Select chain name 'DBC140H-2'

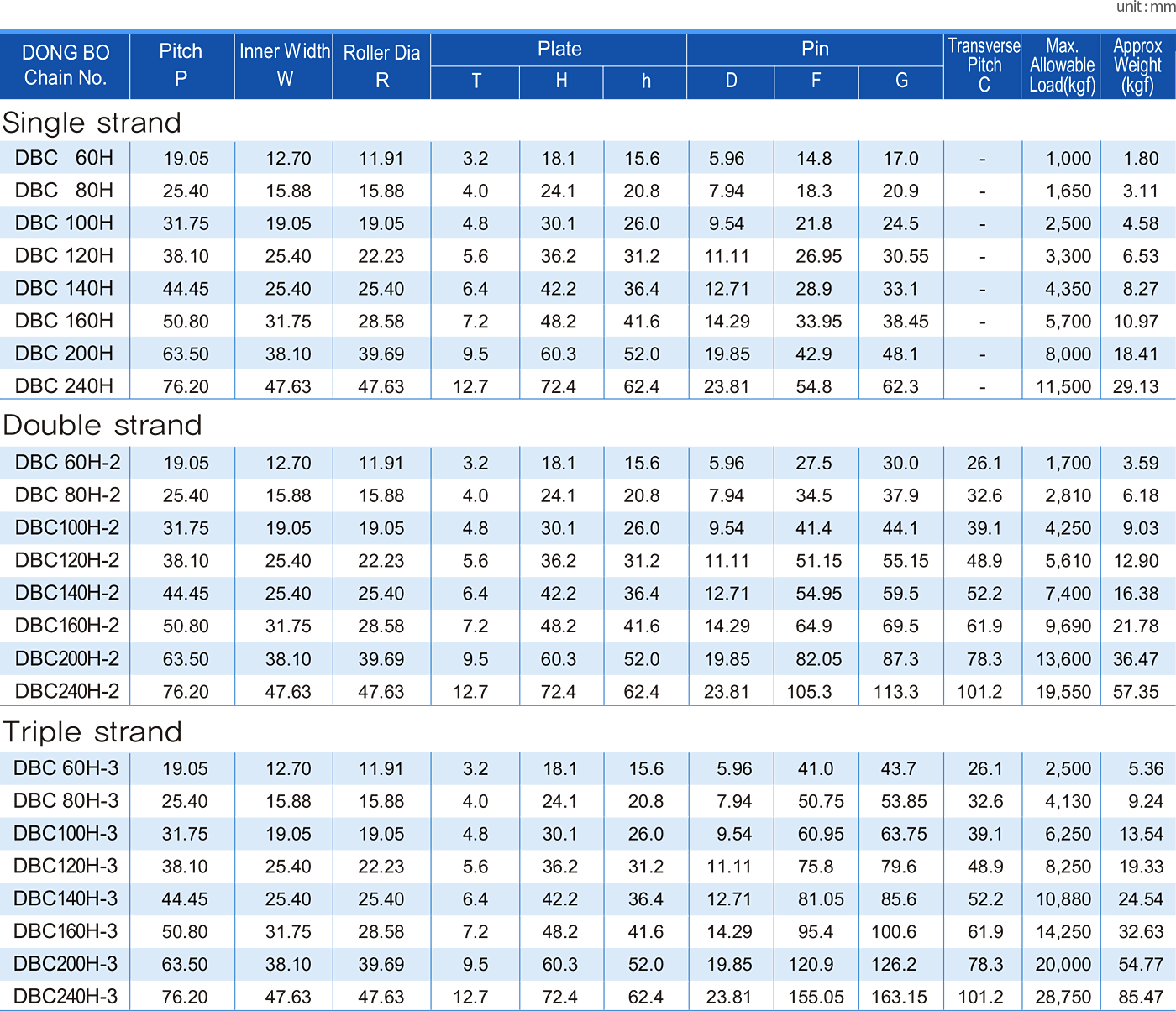click(x=67, y=593)
